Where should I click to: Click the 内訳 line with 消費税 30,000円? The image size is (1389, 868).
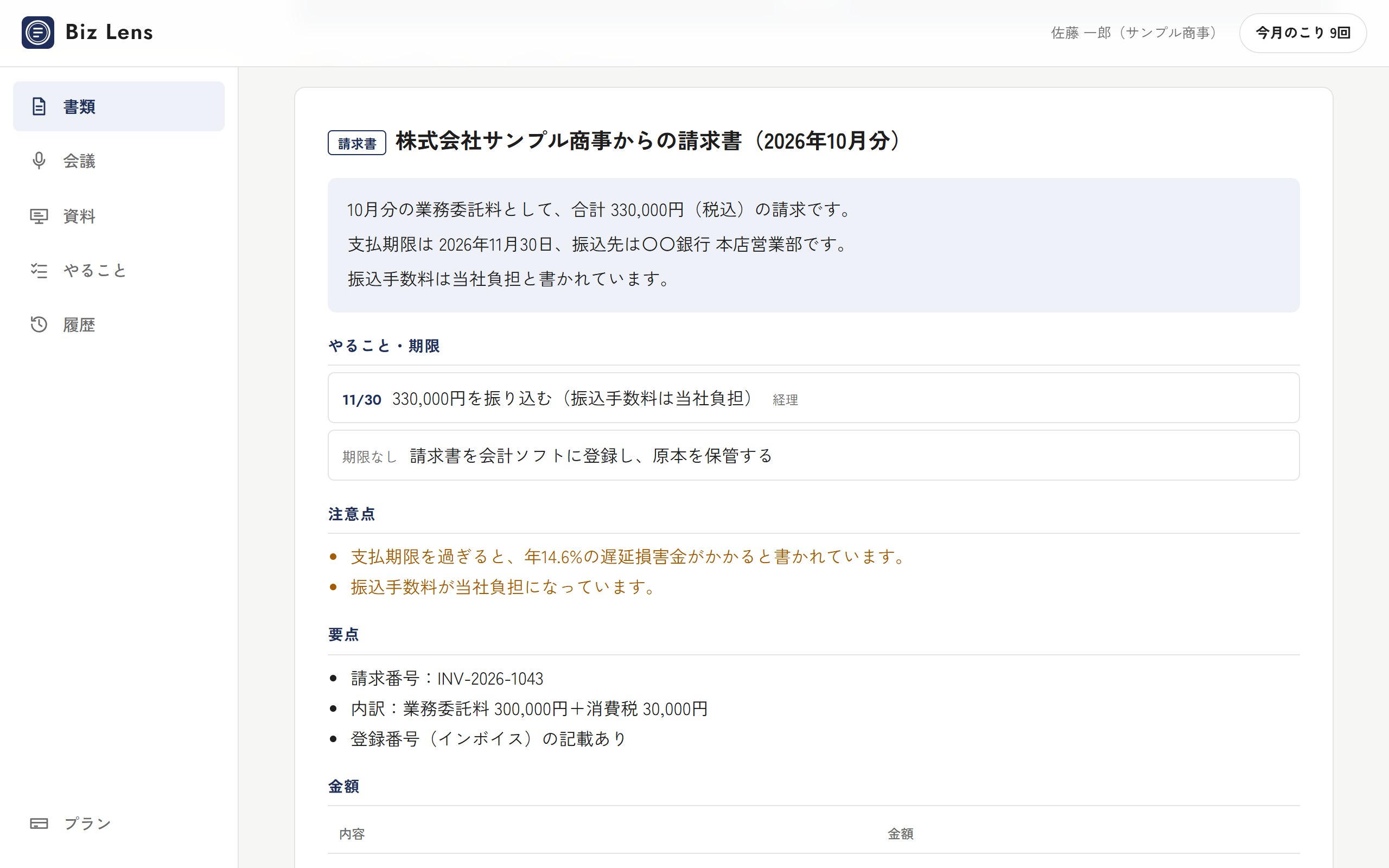(529, 709)
